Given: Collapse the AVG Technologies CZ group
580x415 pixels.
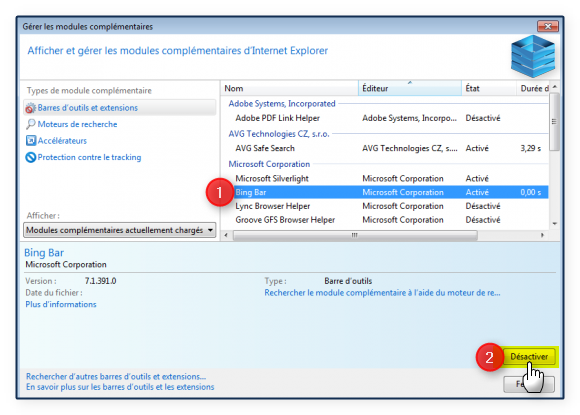Looking at the screenshot, I should [279, 134].
